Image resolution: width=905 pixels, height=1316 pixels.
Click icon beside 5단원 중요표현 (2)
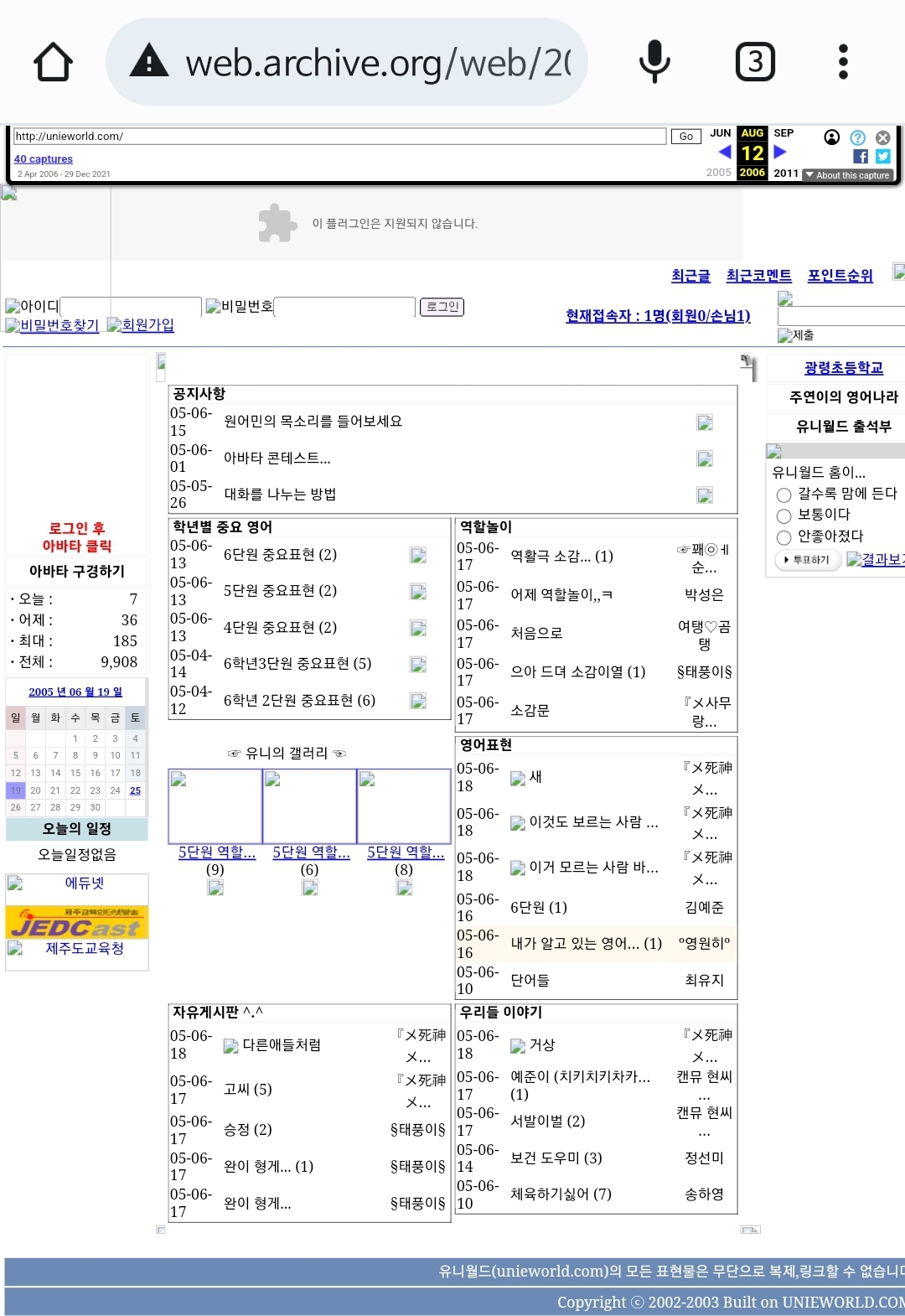[418, 592]
